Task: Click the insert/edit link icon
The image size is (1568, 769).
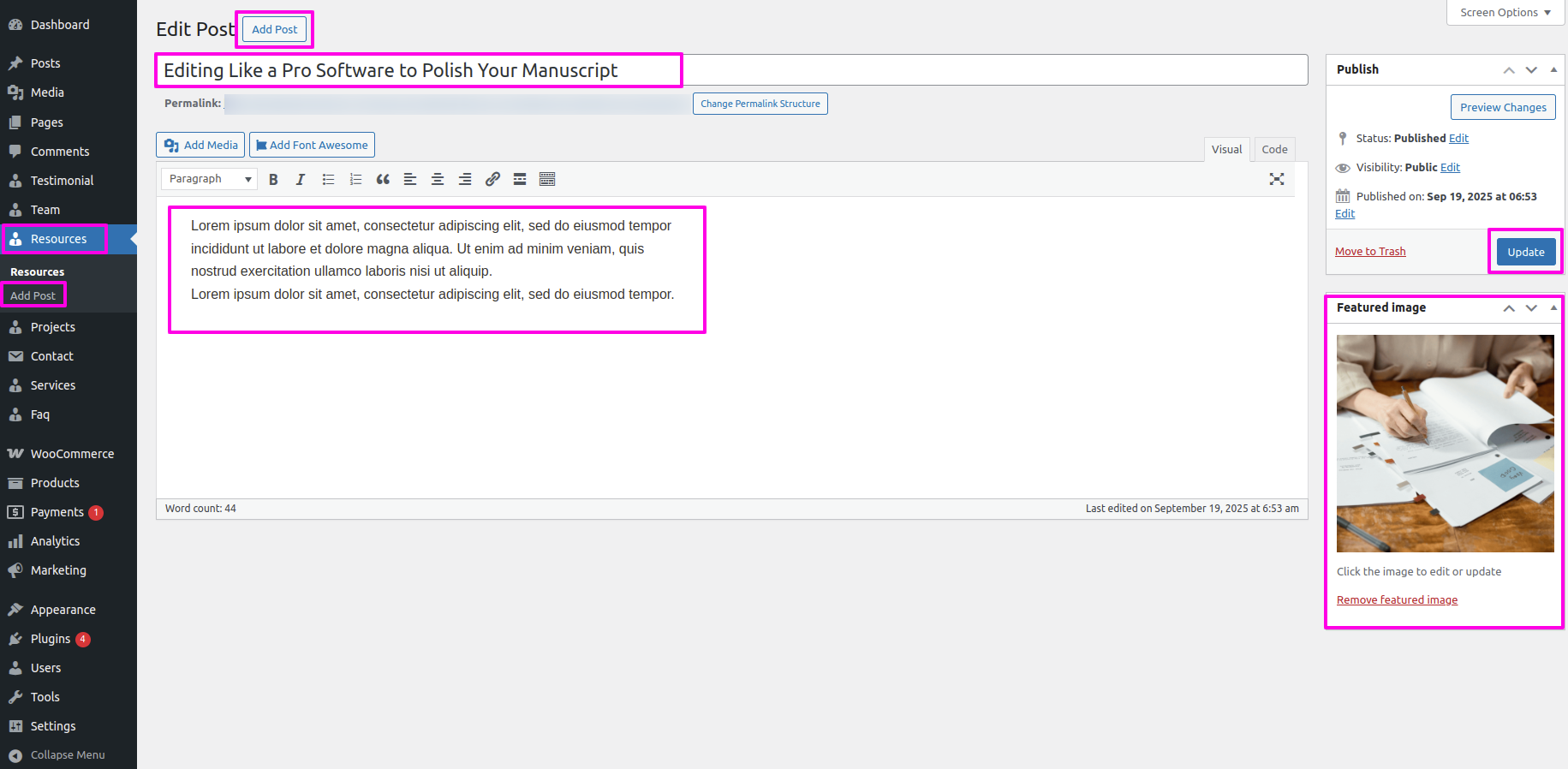Action: [492, 179]
